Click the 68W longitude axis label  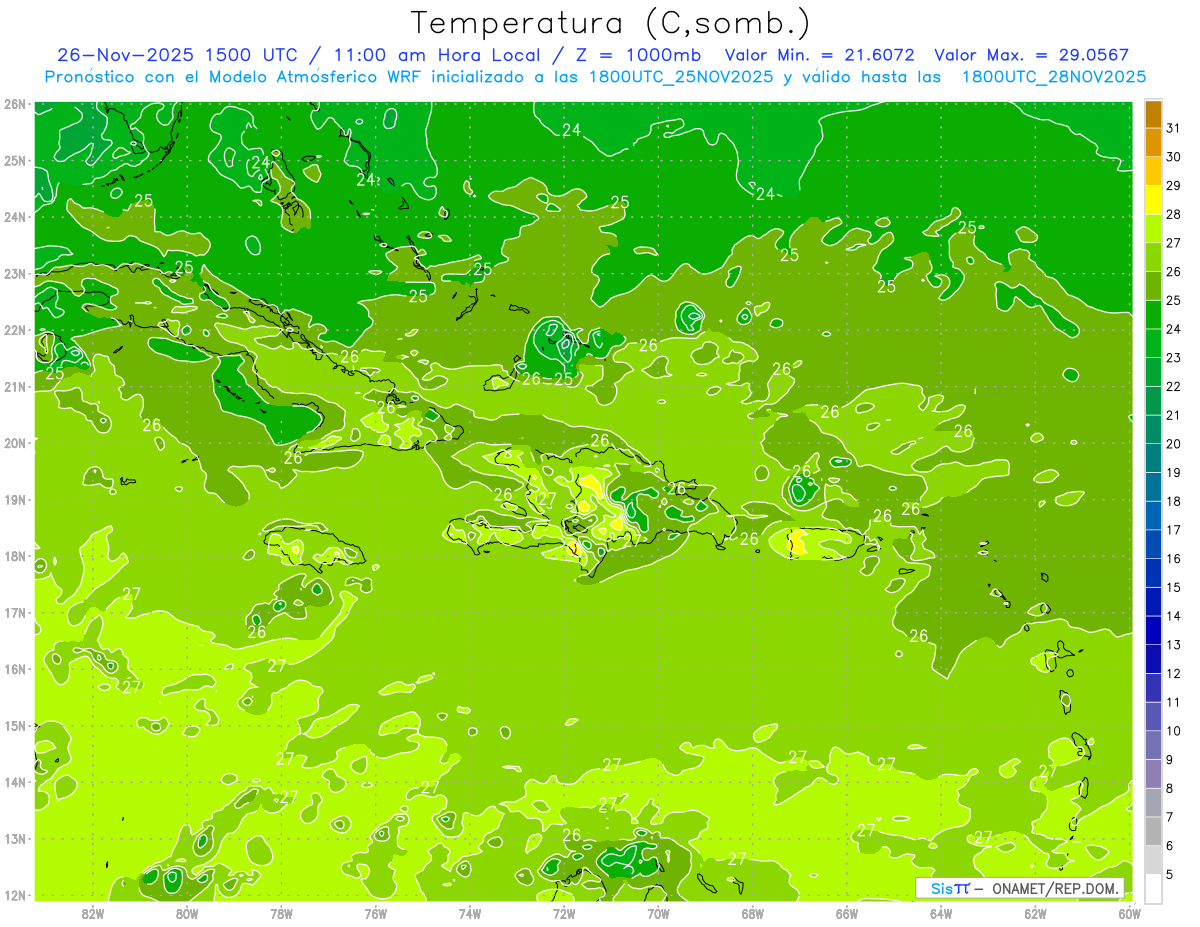coord(753,913)
